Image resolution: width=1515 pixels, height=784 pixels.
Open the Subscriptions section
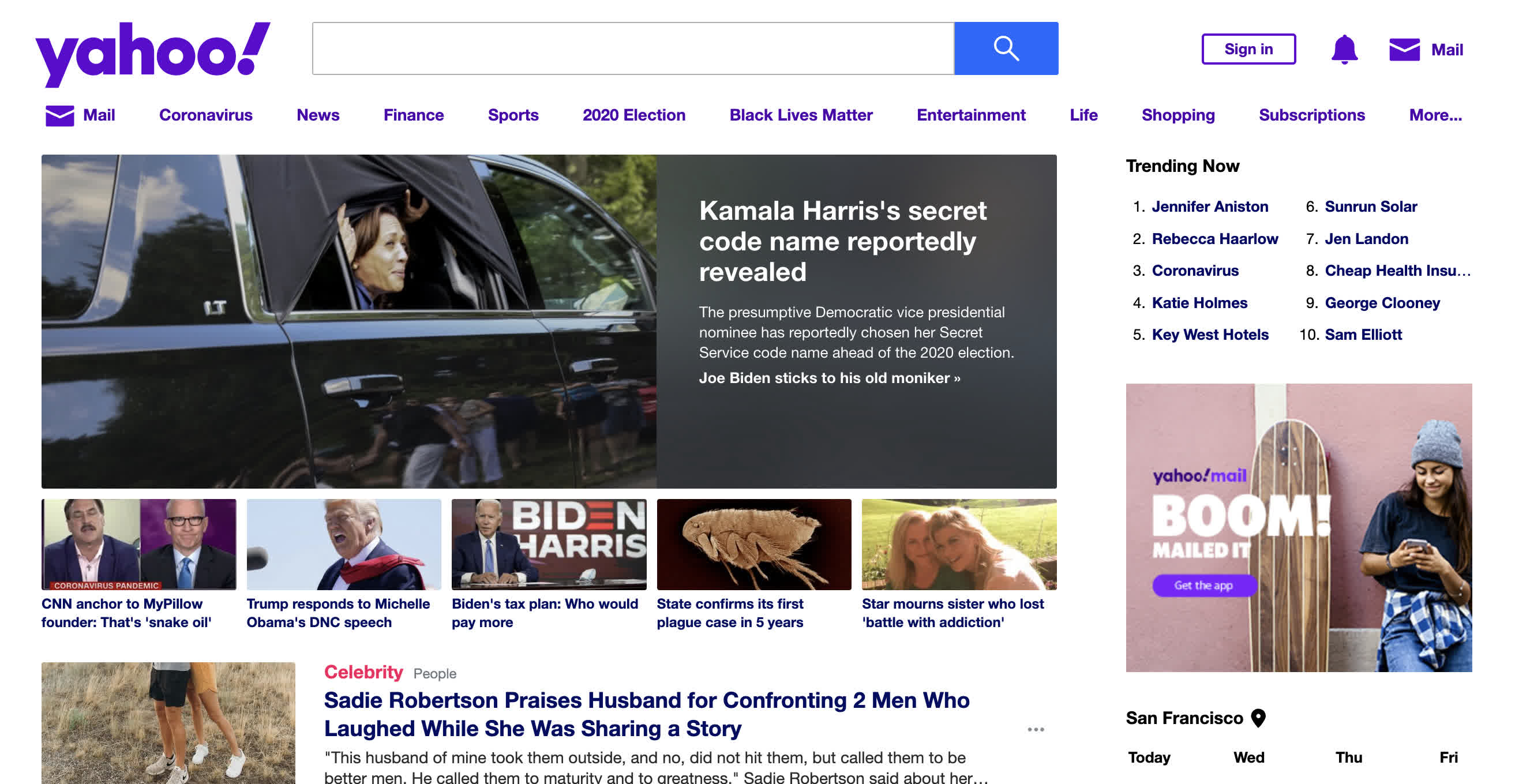click(1311, 115)
